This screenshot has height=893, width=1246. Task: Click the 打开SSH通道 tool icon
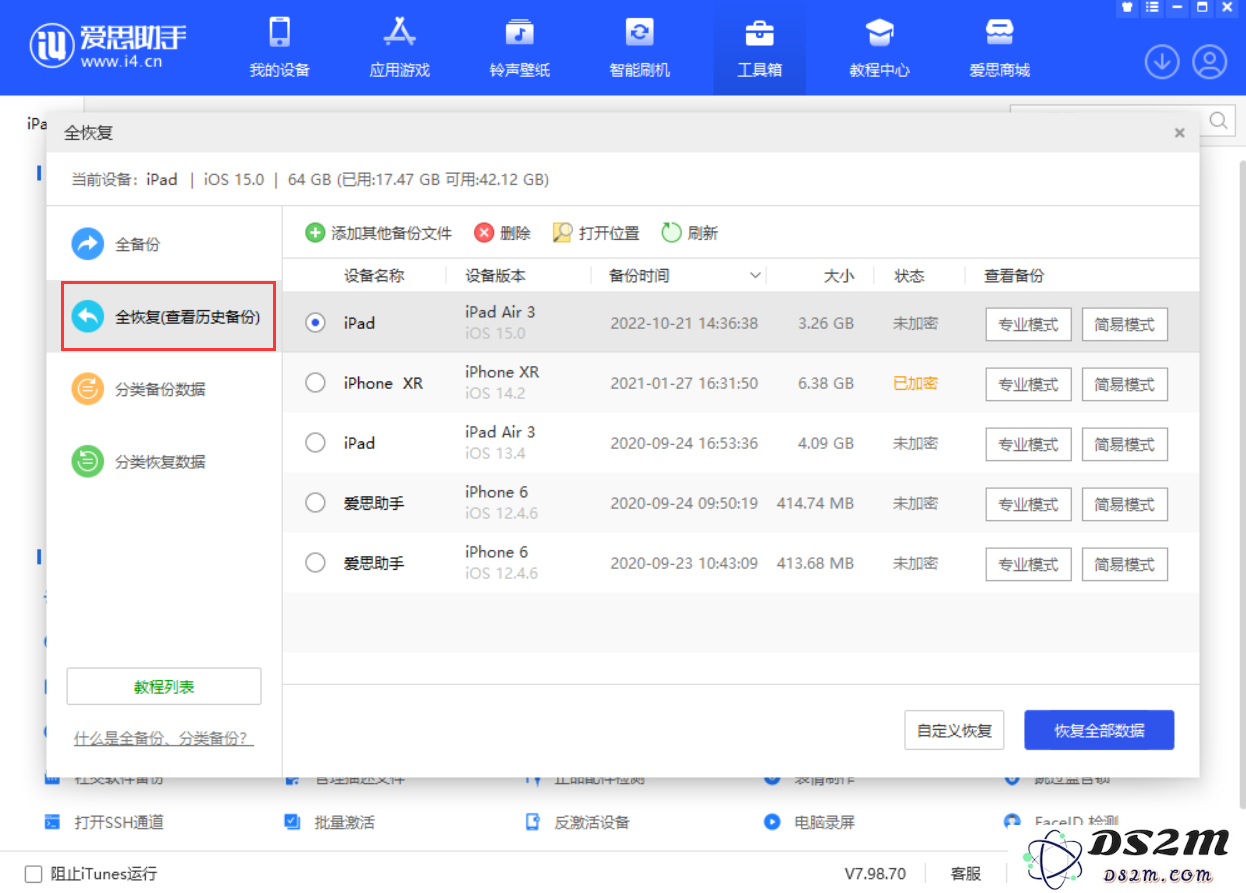pyautogui.click(x=52, y=822)
